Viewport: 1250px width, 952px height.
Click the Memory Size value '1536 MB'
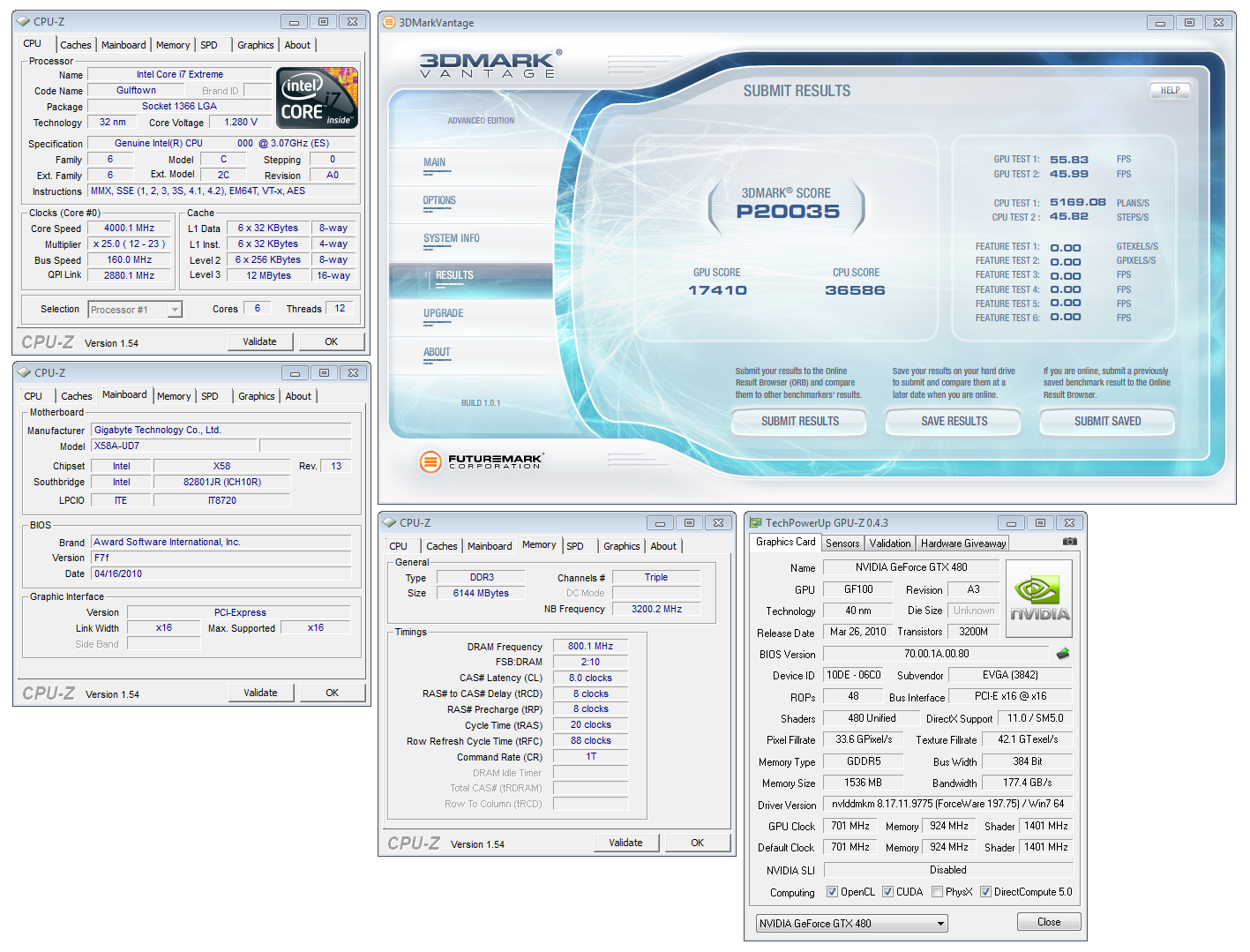pyautogui.click(x=863, y=783)
